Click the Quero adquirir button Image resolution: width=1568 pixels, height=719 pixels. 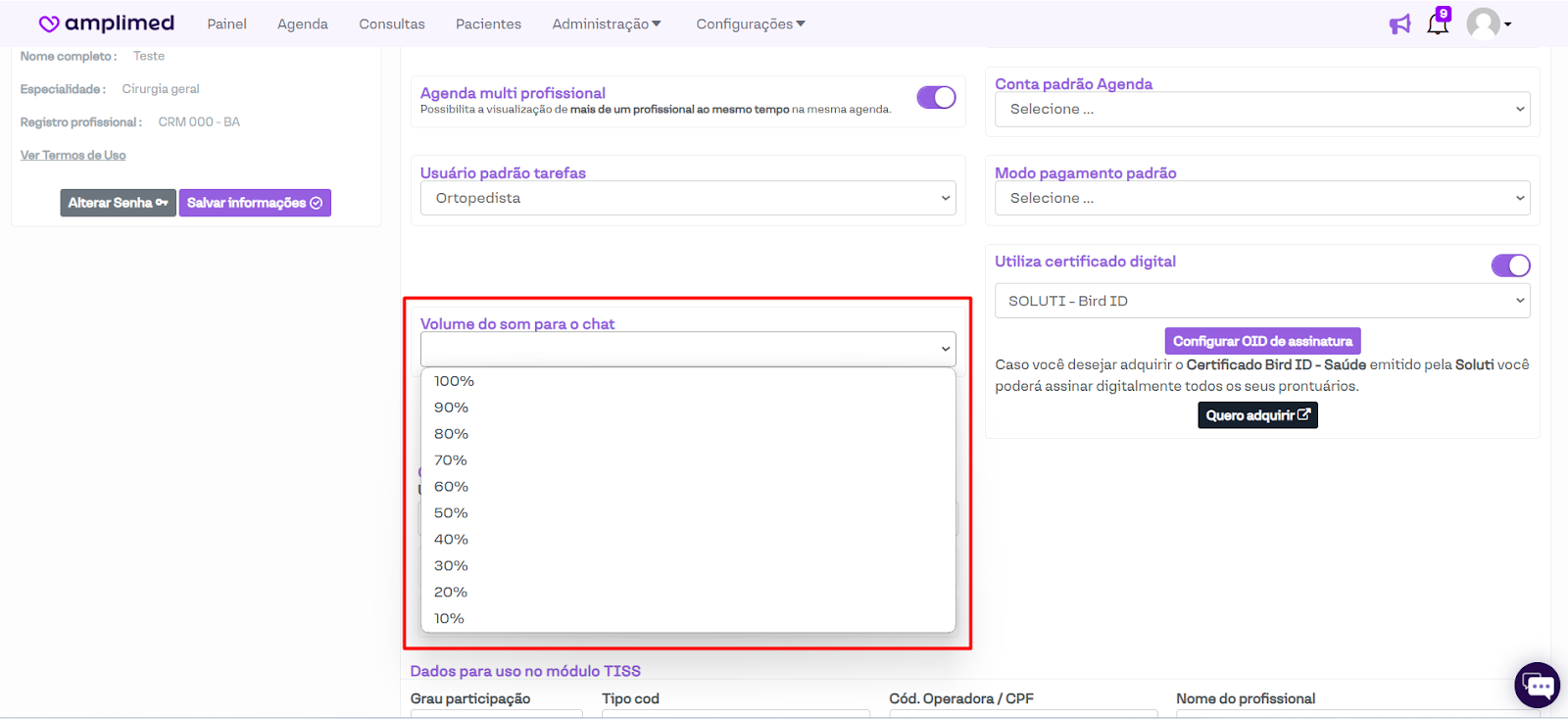click(1257, 415)
